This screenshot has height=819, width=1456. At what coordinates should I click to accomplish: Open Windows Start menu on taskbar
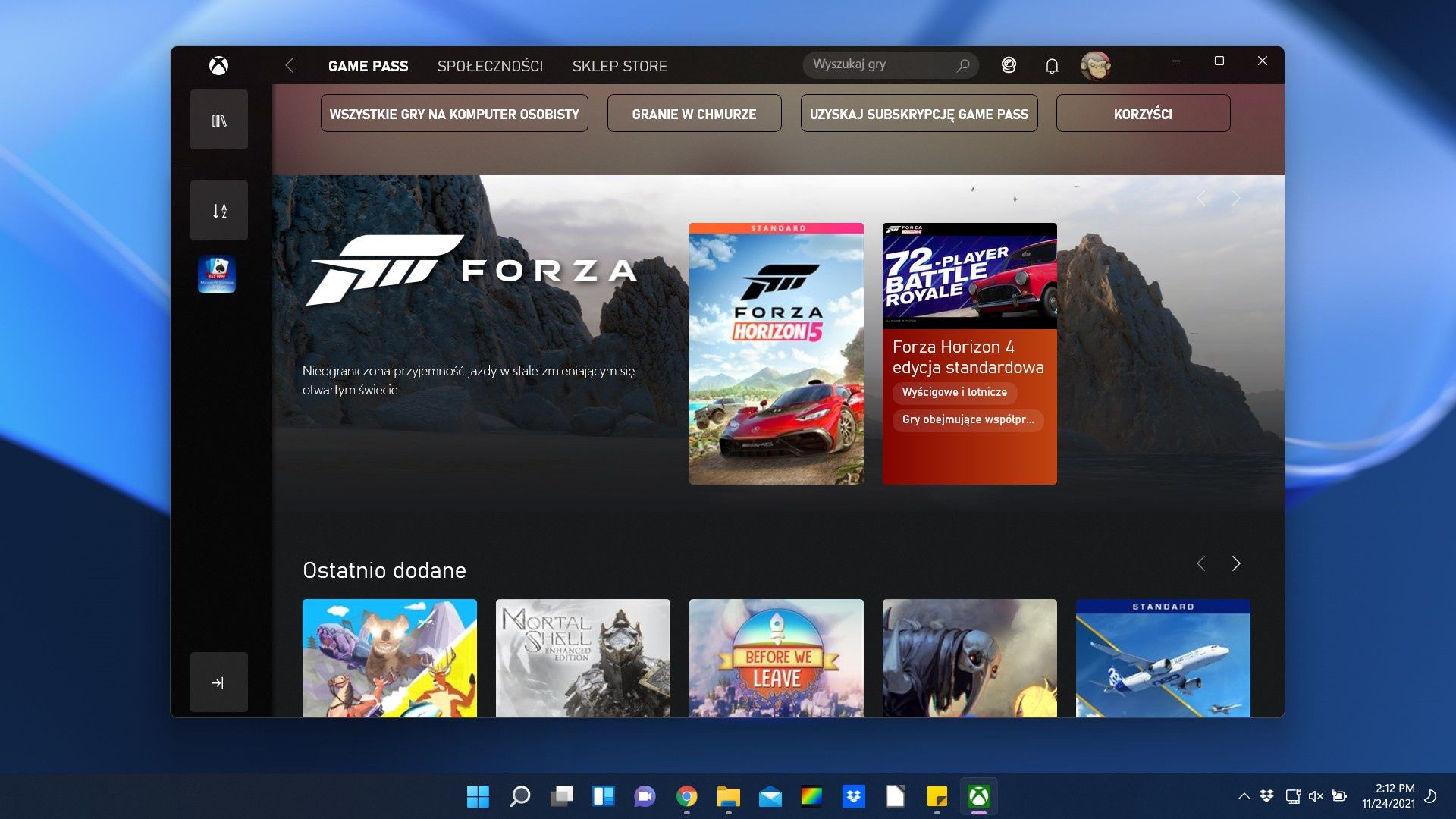[478, 796]
